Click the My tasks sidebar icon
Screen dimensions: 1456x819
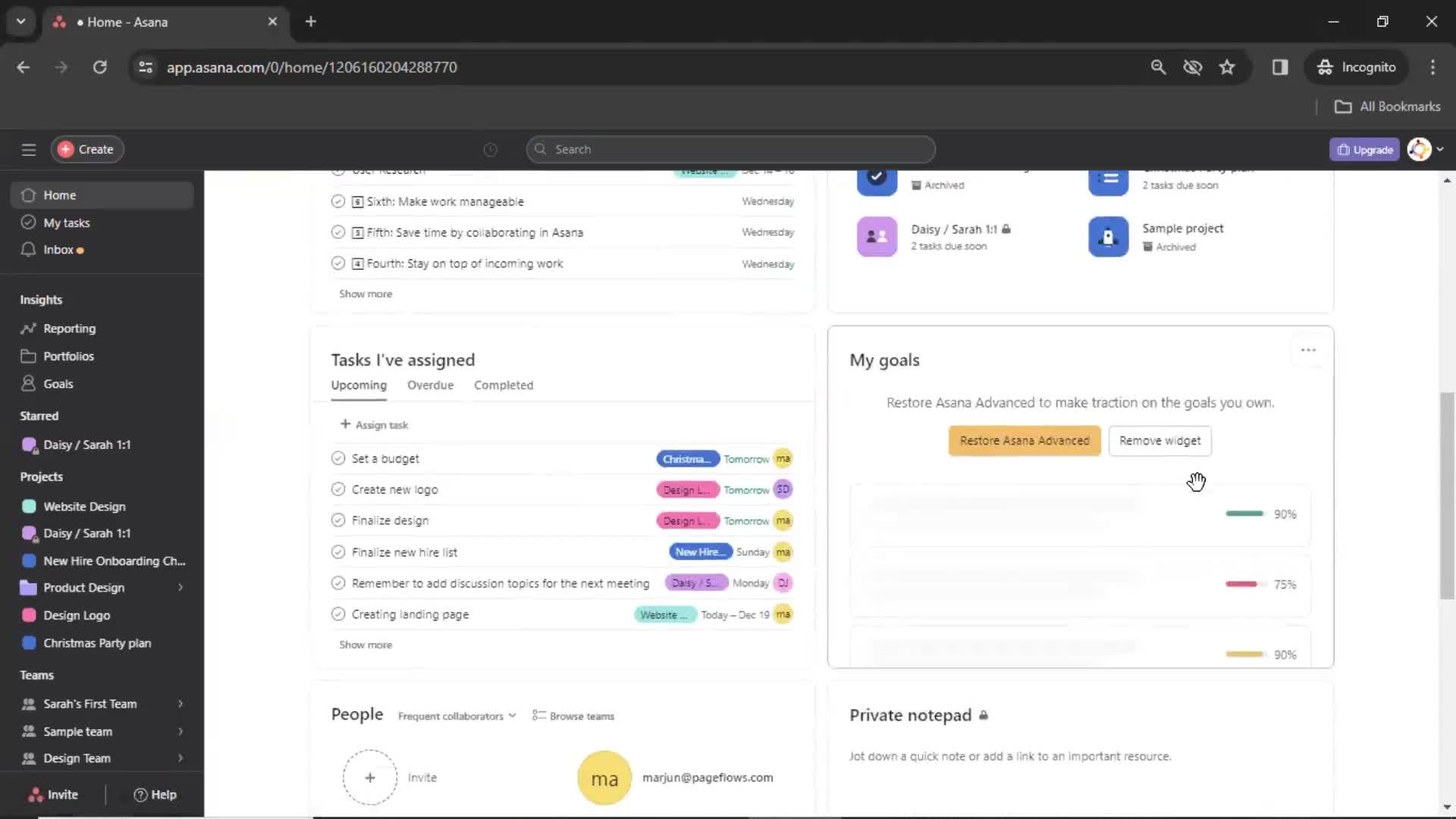pos(27,221)
